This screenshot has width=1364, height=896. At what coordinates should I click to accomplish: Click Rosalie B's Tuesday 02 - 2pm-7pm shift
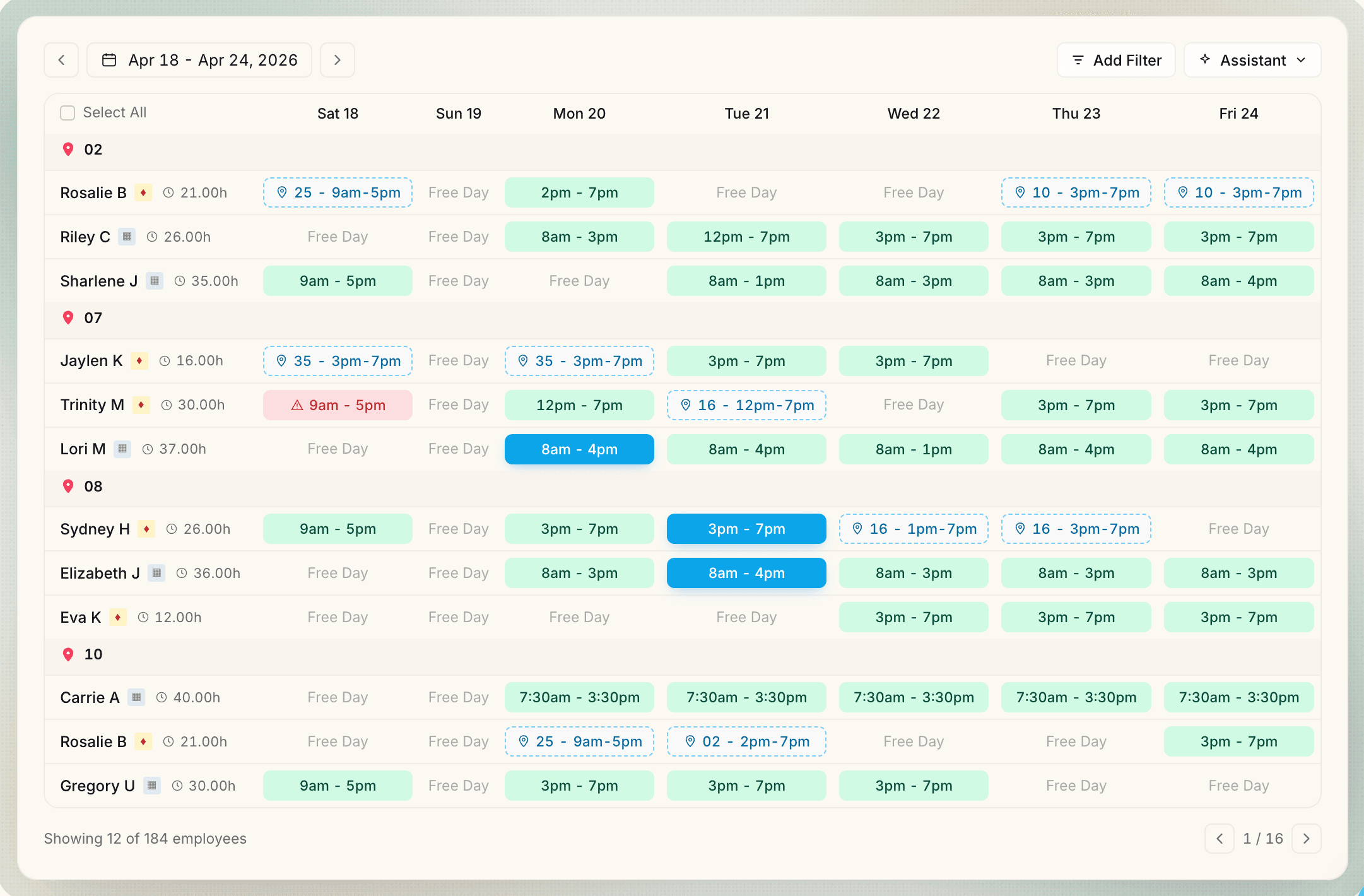tap(746, 741)
